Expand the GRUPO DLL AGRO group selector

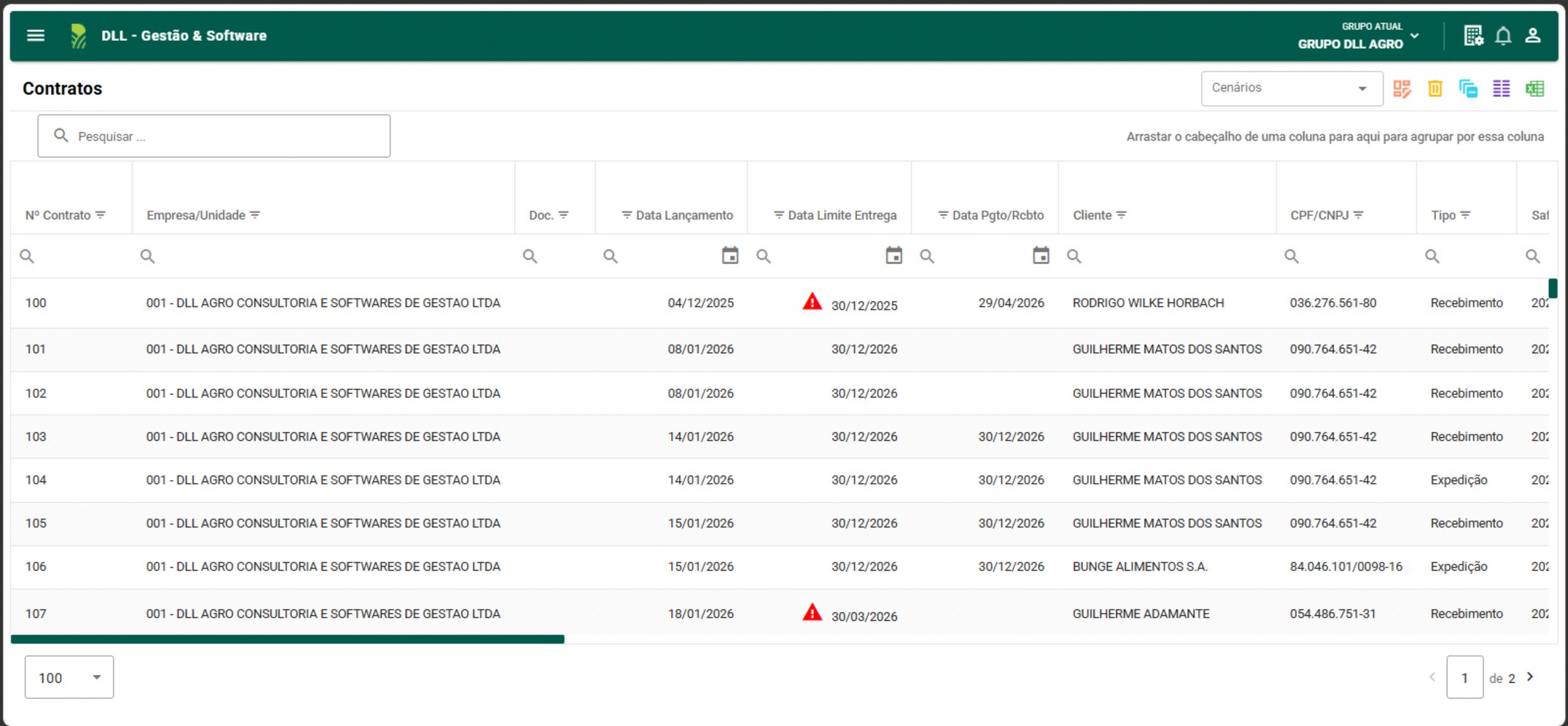(x=1358, y=36)
